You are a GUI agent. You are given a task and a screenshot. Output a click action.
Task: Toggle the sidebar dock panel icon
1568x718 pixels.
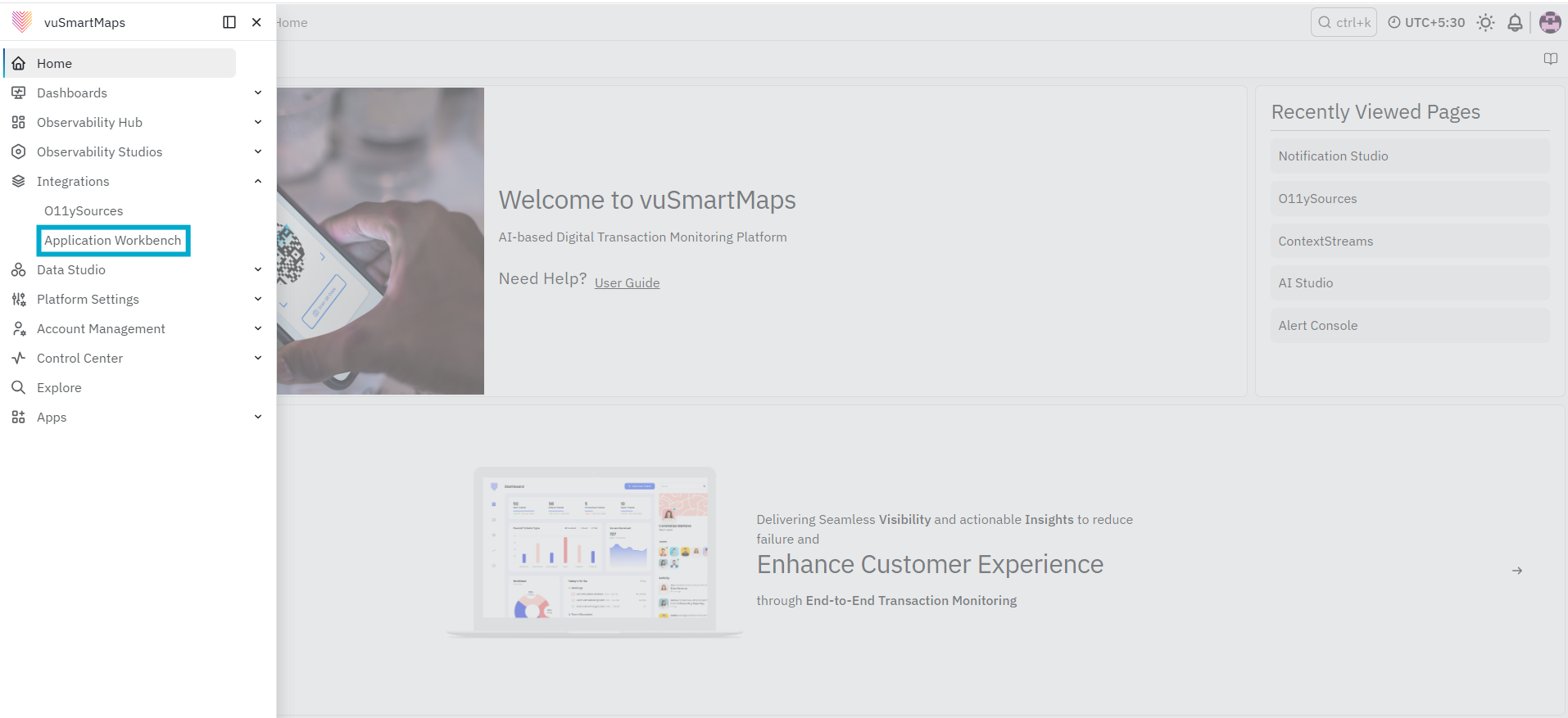[x=229, y=22]
